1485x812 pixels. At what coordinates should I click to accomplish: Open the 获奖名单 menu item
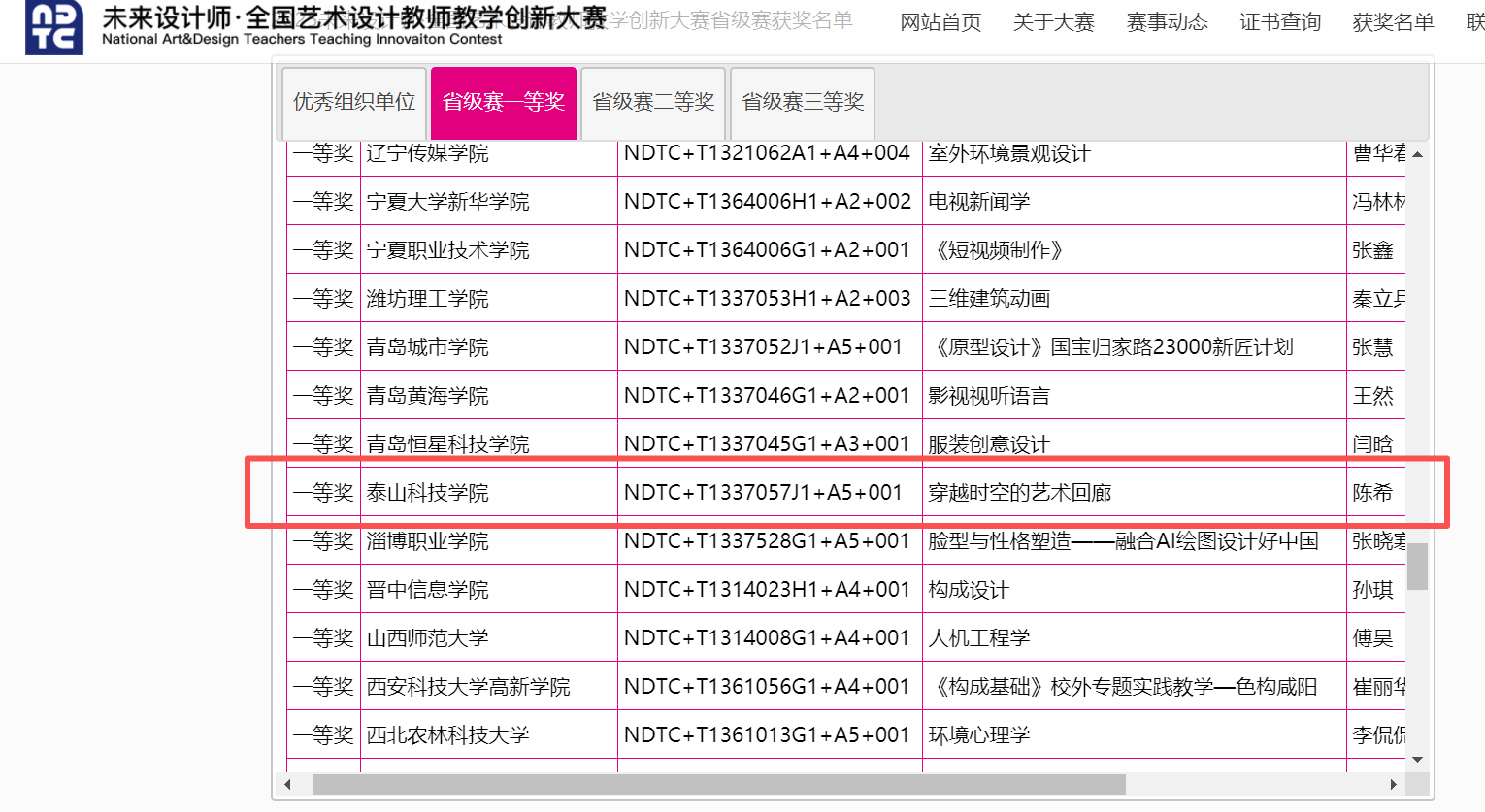(x=1393, y=22)
